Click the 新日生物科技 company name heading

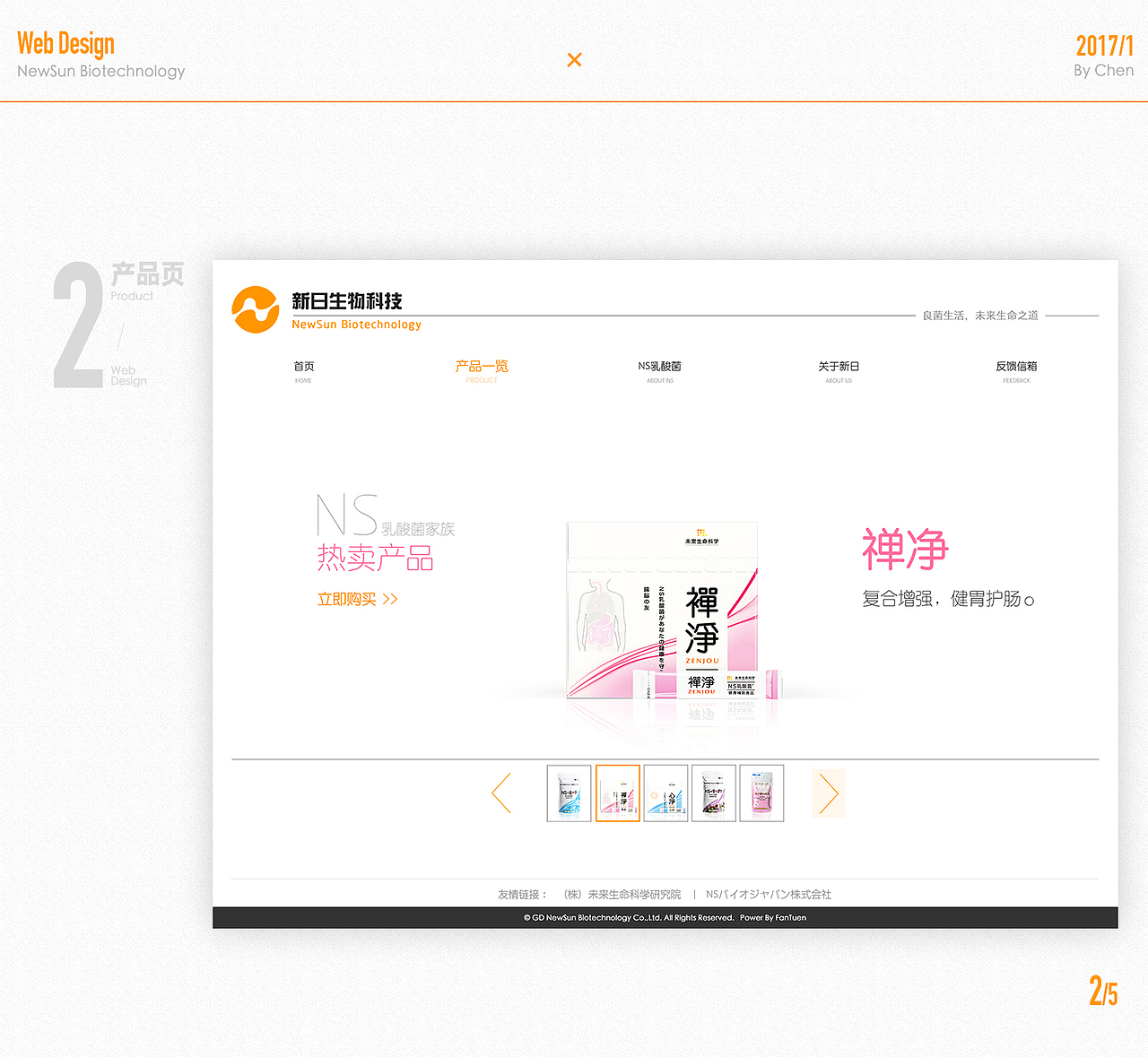347,301
